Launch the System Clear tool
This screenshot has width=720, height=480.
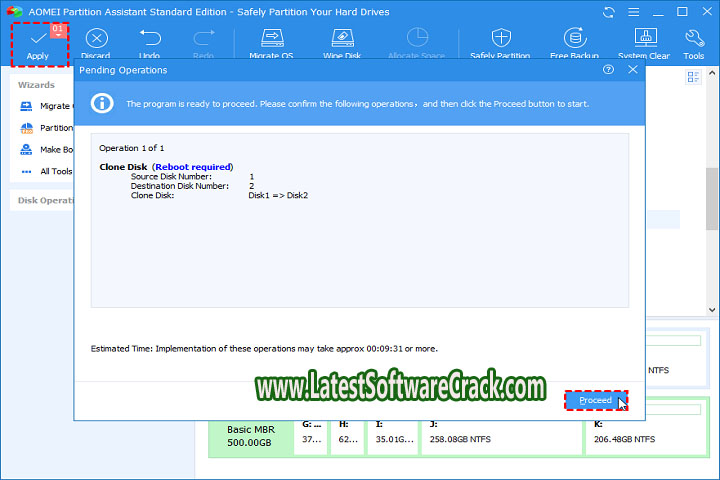[644, 44]
